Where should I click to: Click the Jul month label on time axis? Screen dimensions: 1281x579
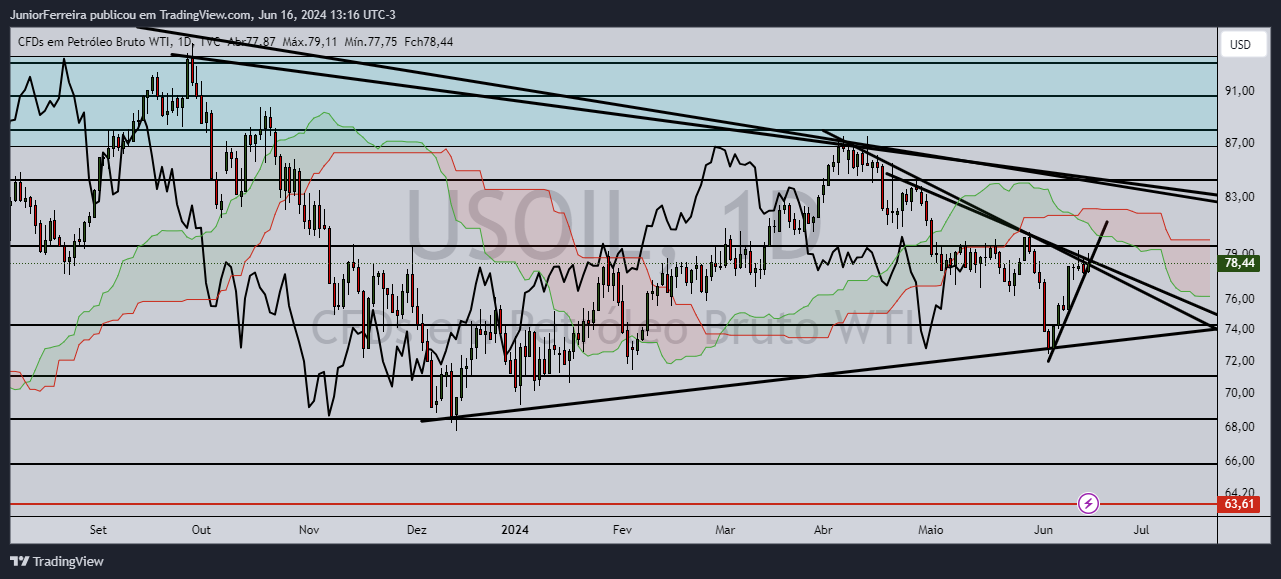(x=1141, y=530)
